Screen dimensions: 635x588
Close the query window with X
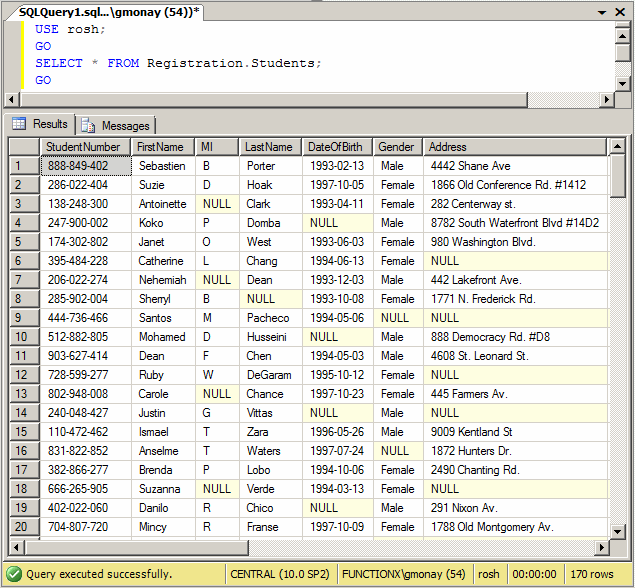[620, 12]
